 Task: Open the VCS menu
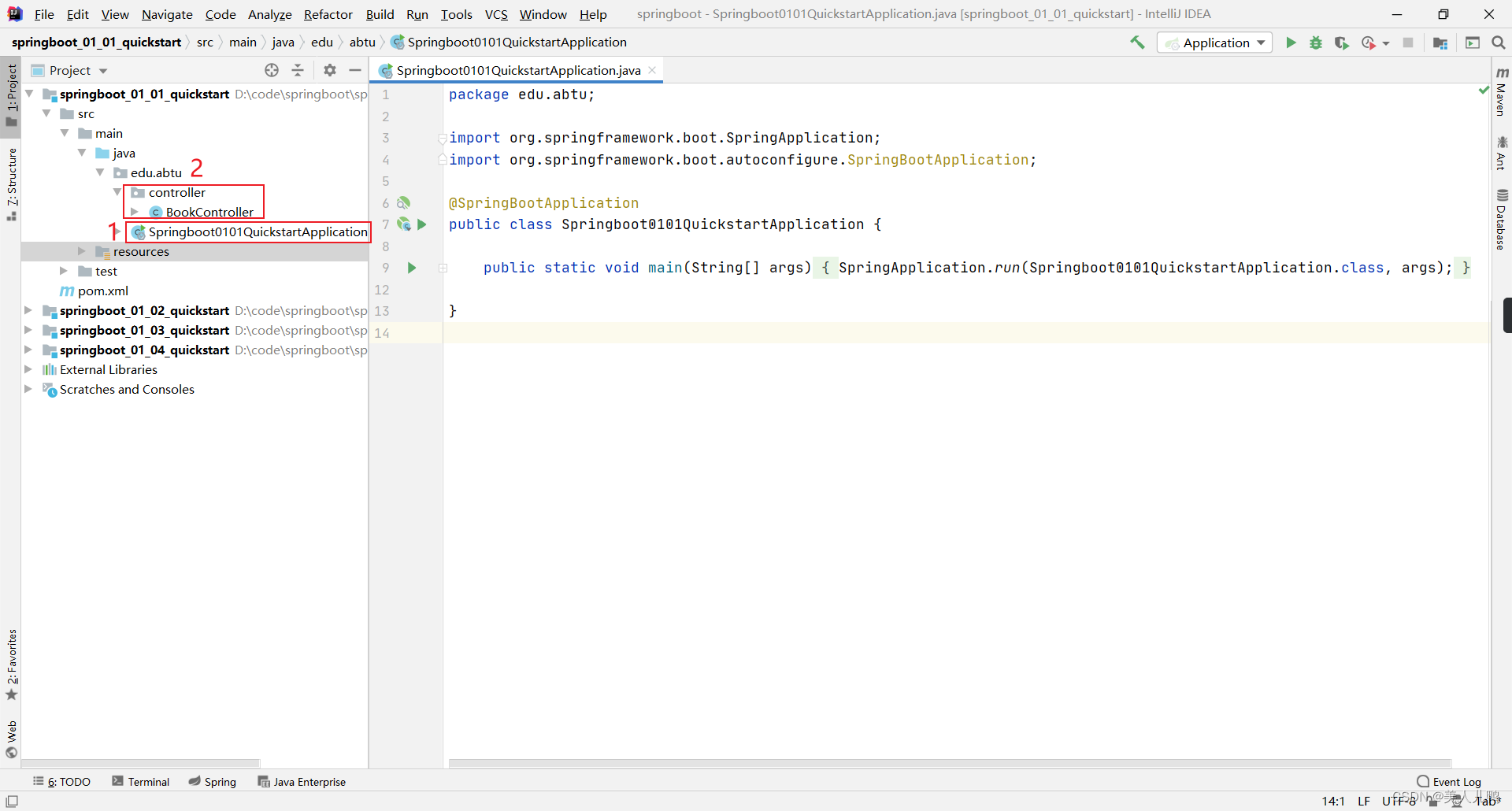(496, 14)
